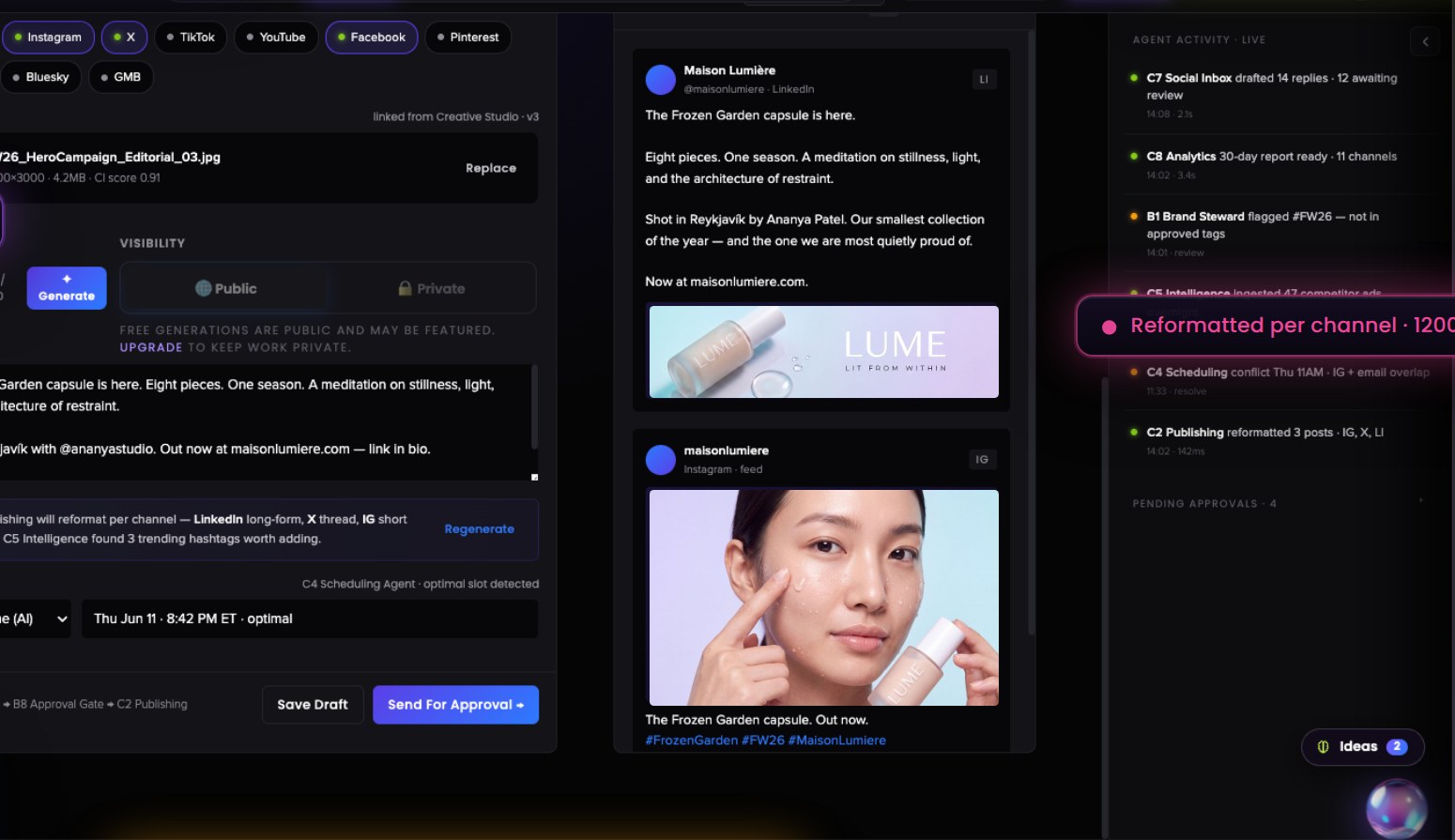
Task: Click inside the caption text area
Action: (265, 421)
